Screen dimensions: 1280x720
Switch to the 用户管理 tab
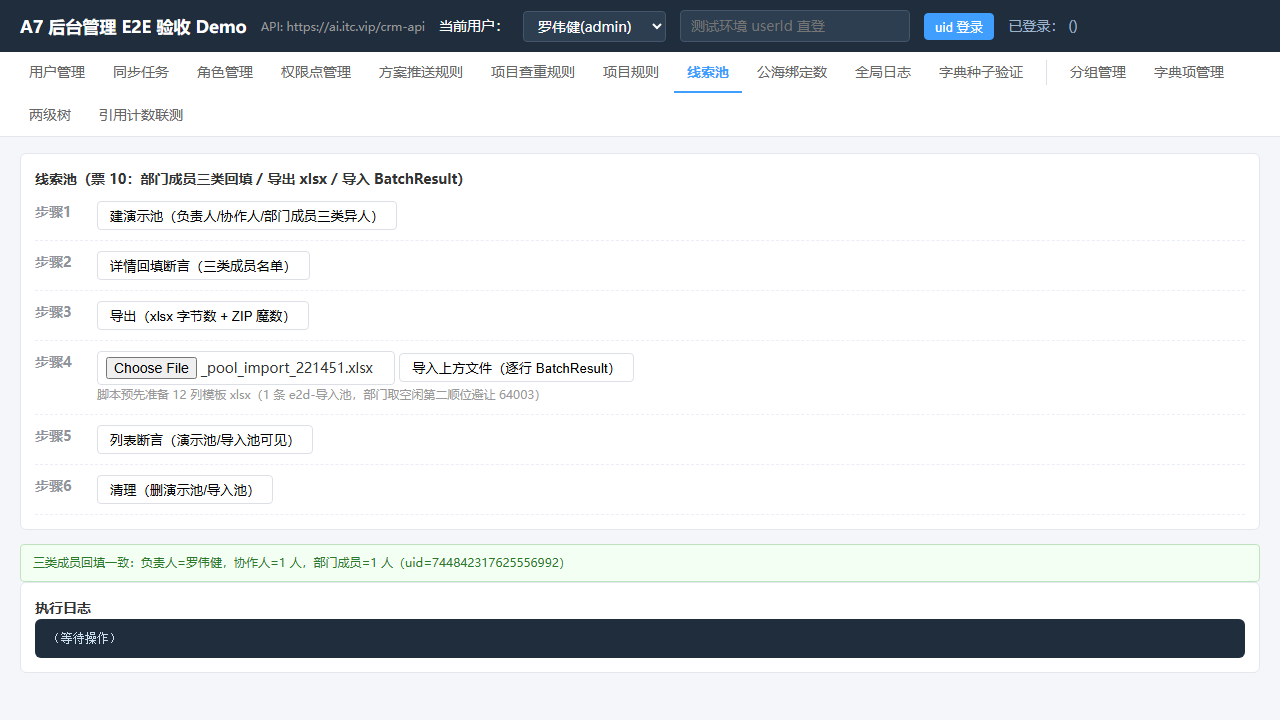pyautogui.click(x=57, y=72)
